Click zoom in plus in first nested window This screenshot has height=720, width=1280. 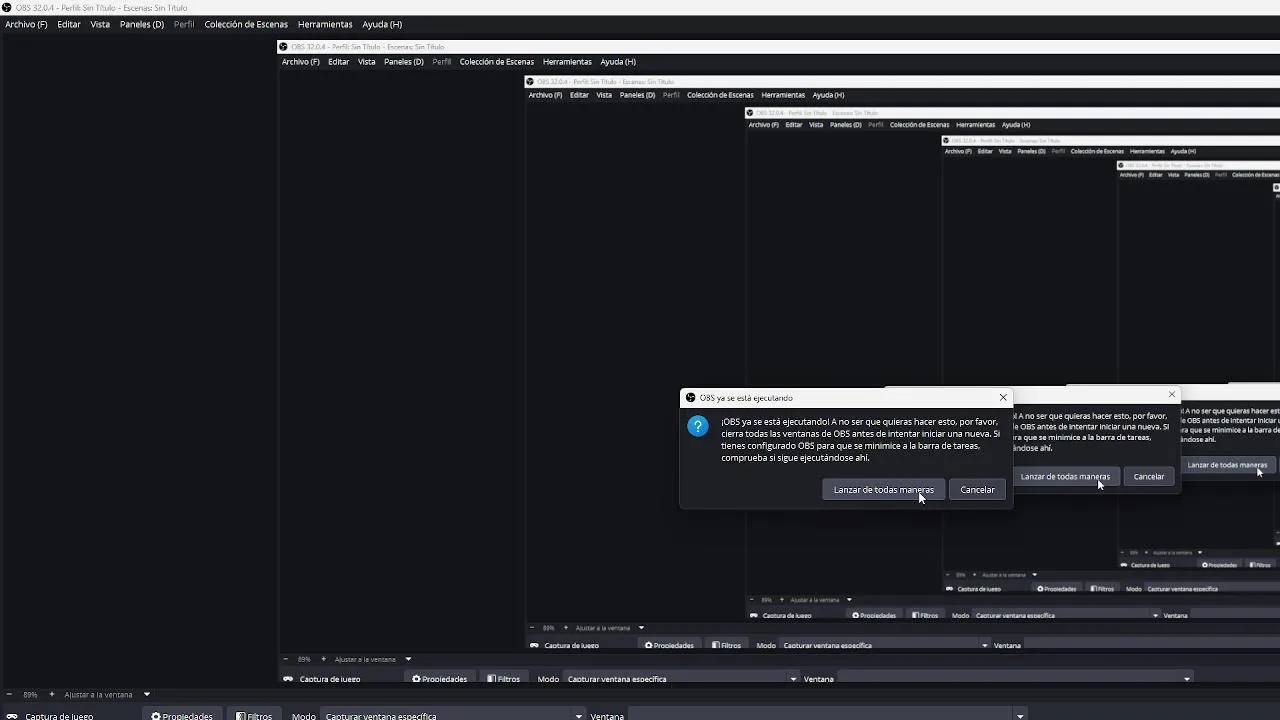[x=322, y=659]
